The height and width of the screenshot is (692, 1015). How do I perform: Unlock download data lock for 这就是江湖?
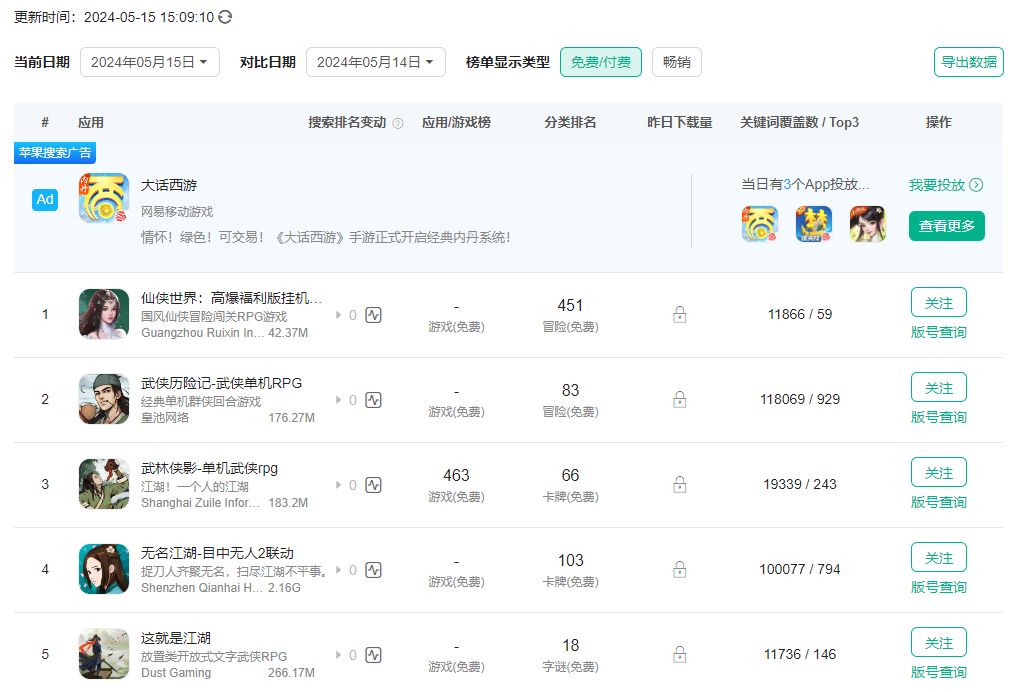680,654
